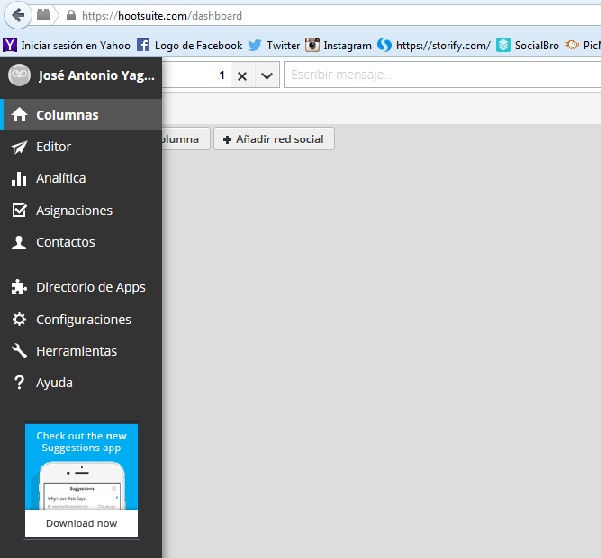Screen dimensions: 601x558
Task: Open the Herramientas wrench icon
Action: coord(18,352)
